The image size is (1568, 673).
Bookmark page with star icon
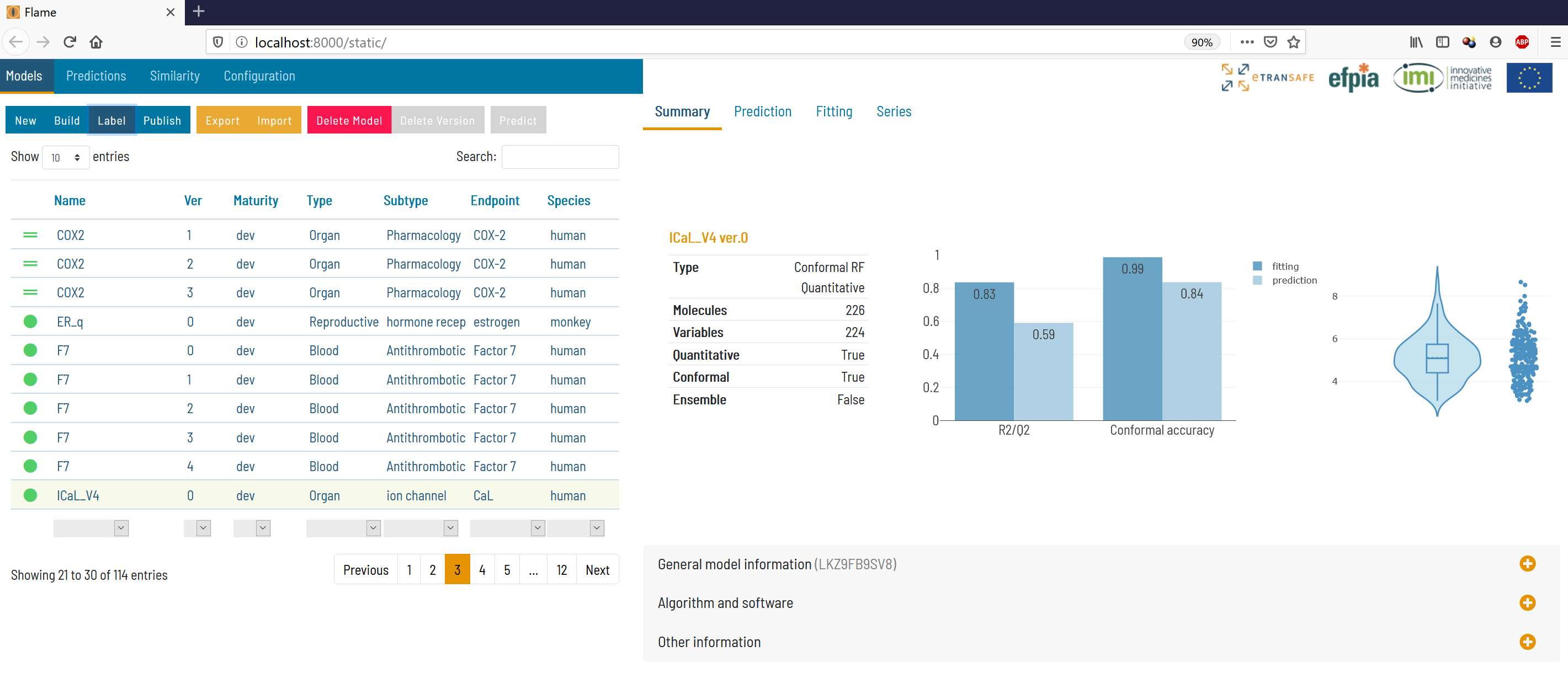[x=1294, y=42]
